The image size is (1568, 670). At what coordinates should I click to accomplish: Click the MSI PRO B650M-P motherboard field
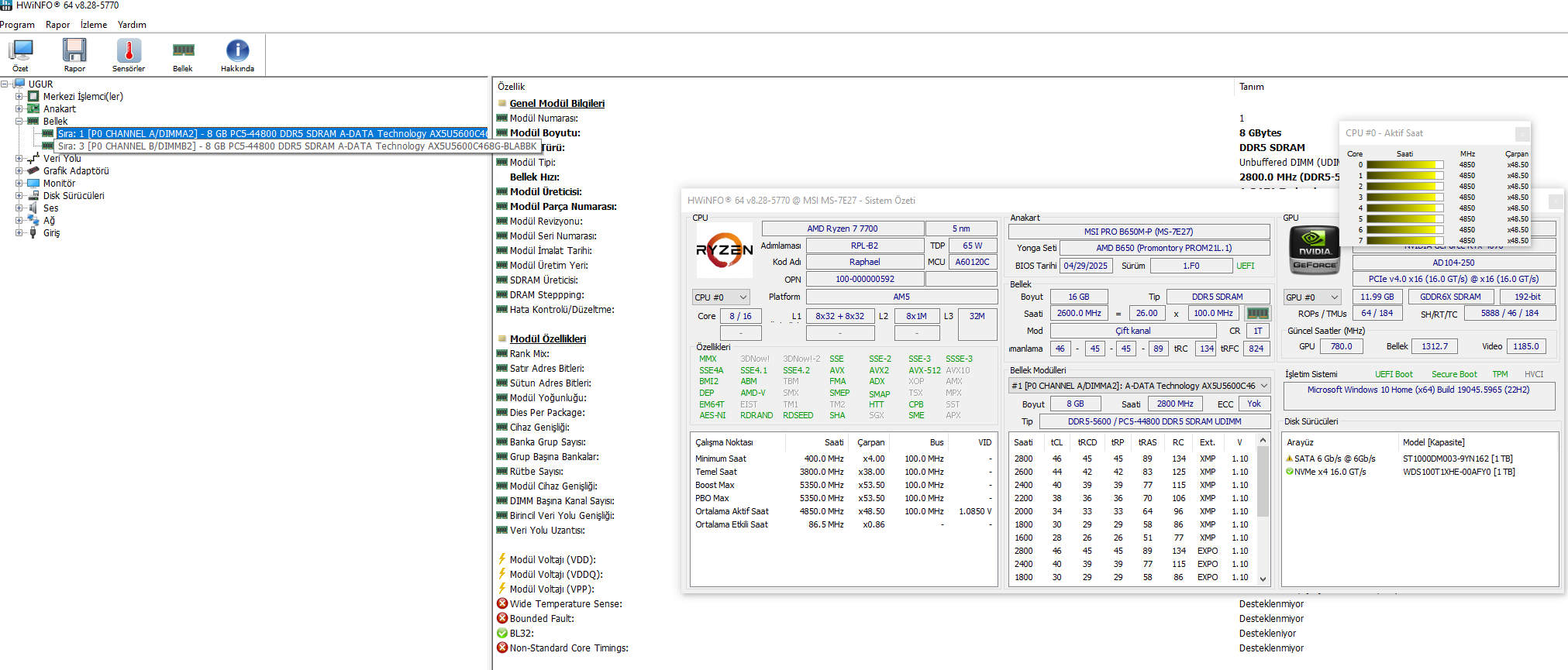point(1139,232)
